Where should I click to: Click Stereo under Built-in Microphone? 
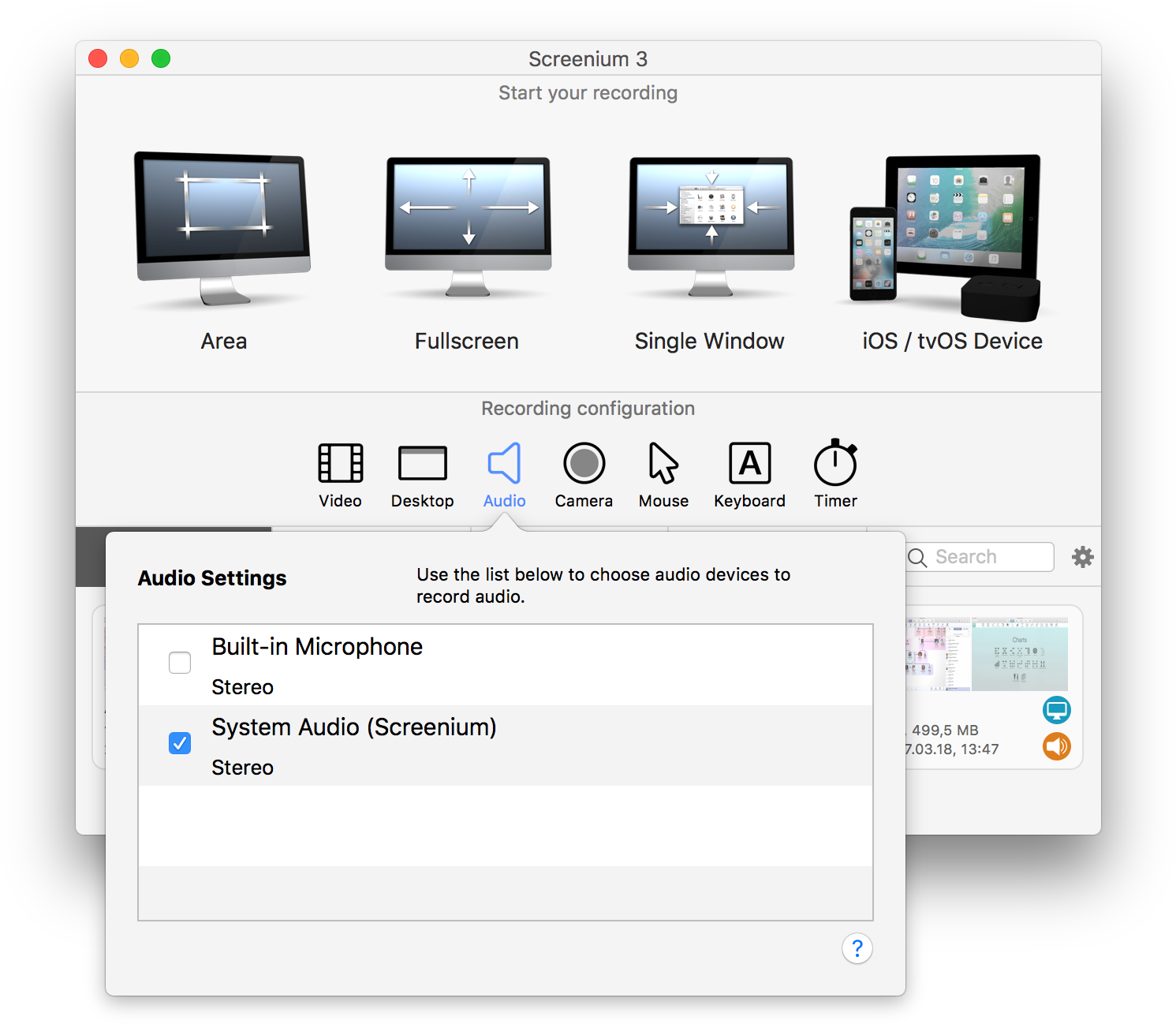click(x=242, y=687)
